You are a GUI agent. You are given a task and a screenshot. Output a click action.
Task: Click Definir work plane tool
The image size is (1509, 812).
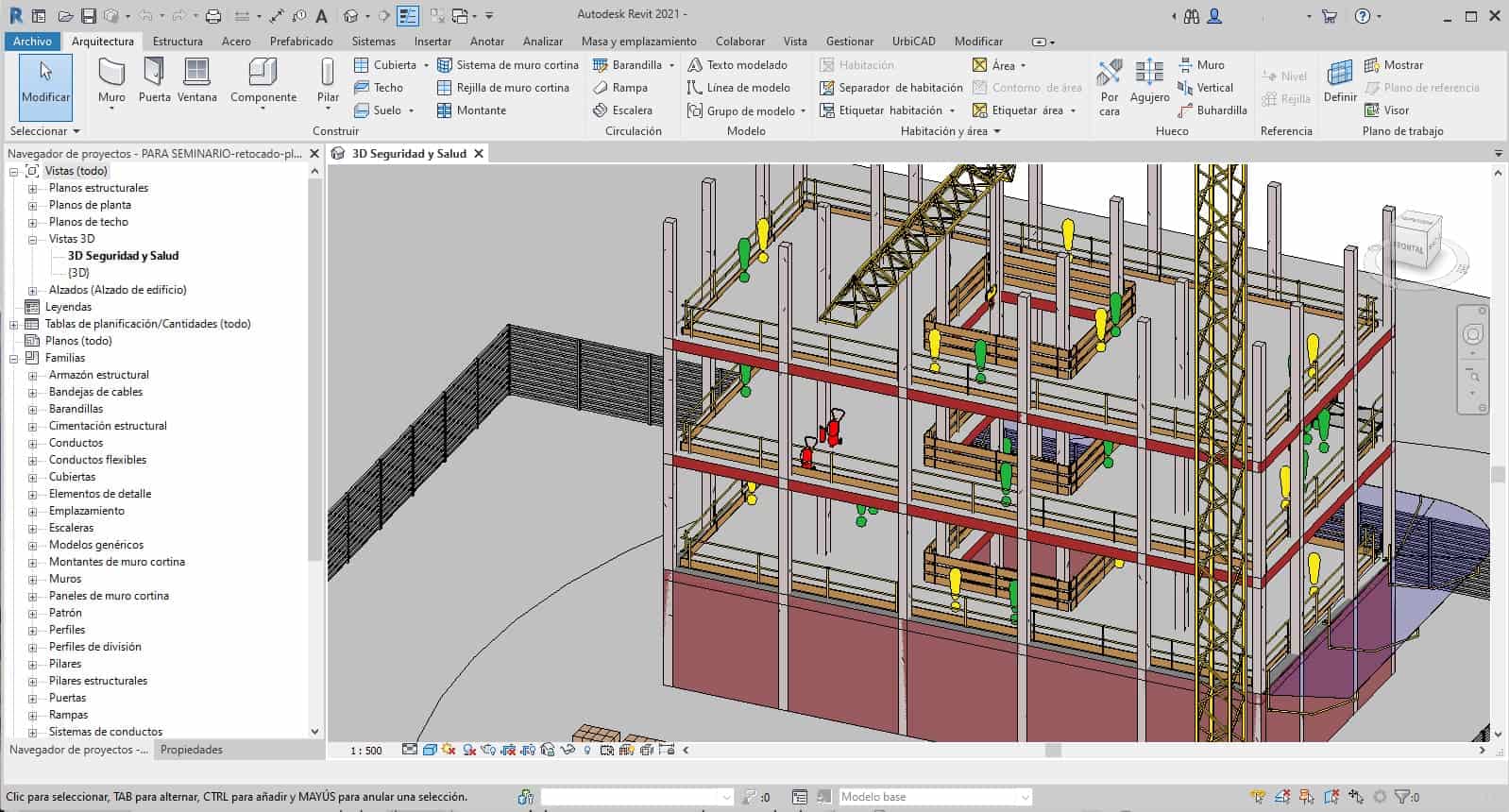pyautogui.click(x=1340, y=81)
